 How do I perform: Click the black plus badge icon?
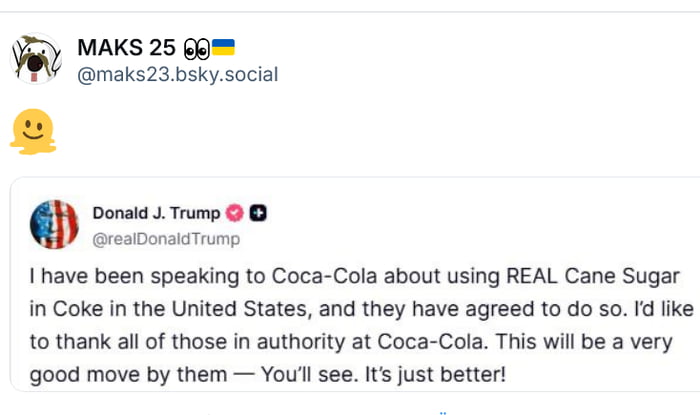click(x=258, y=213)
